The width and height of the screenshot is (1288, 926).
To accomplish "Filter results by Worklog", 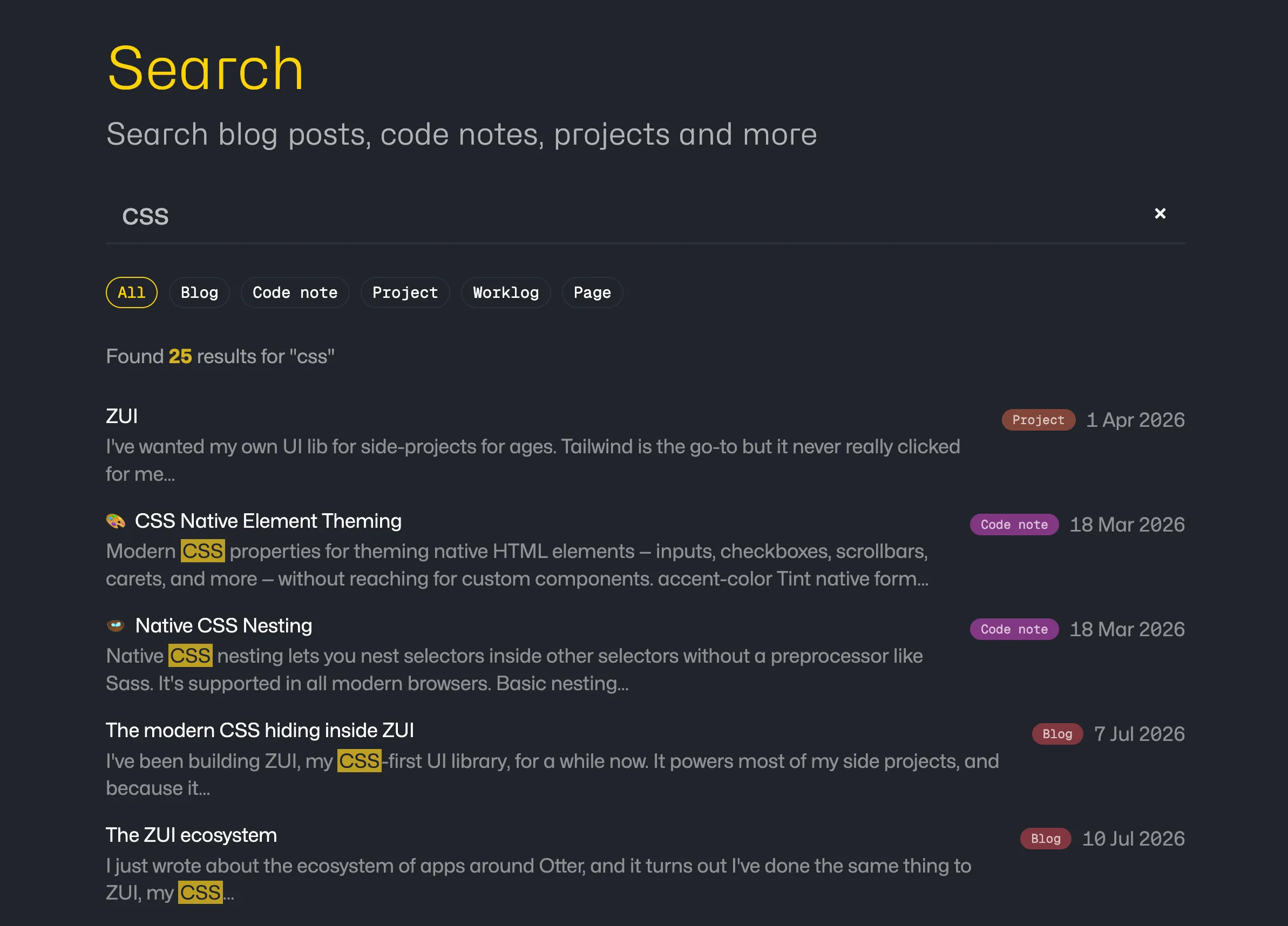I will (505, 292).
